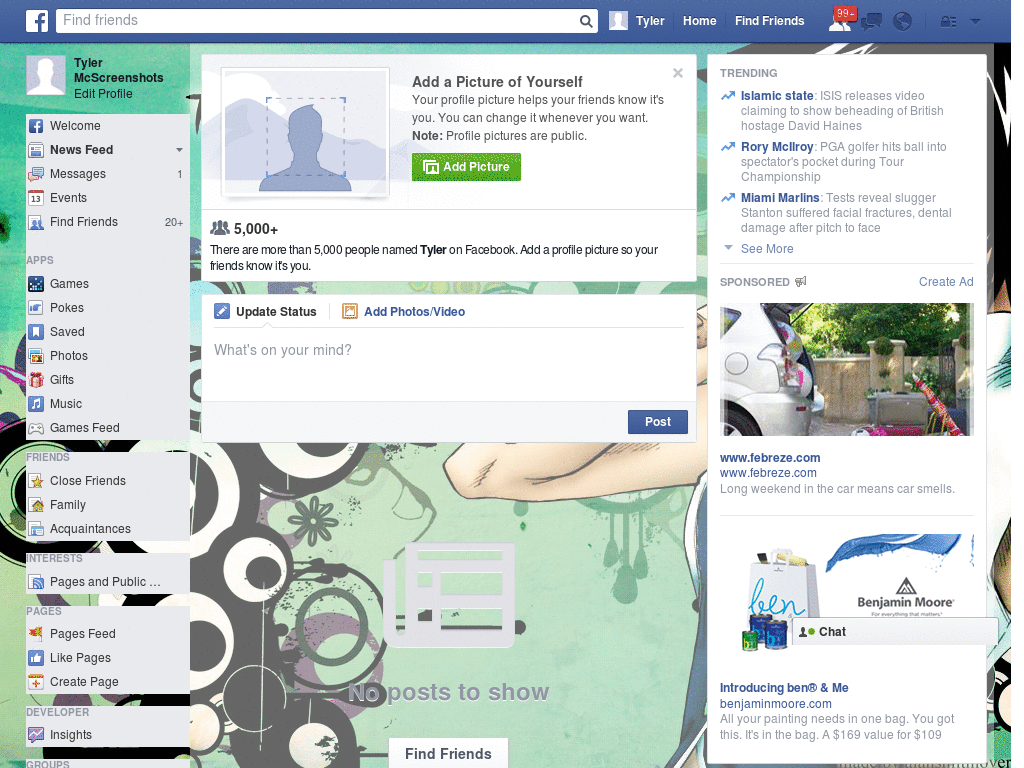
Task: Click the Gifts icon
Action: [36, 380]
